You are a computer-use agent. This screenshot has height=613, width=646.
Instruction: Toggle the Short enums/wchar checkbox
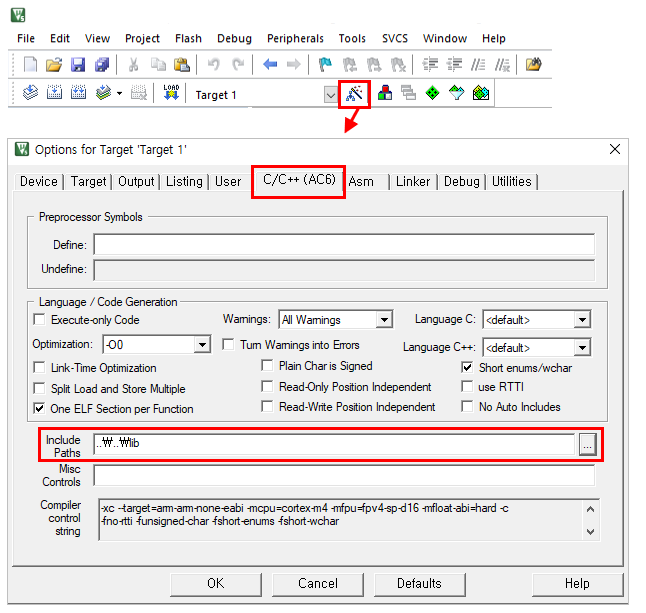point(467,367)
